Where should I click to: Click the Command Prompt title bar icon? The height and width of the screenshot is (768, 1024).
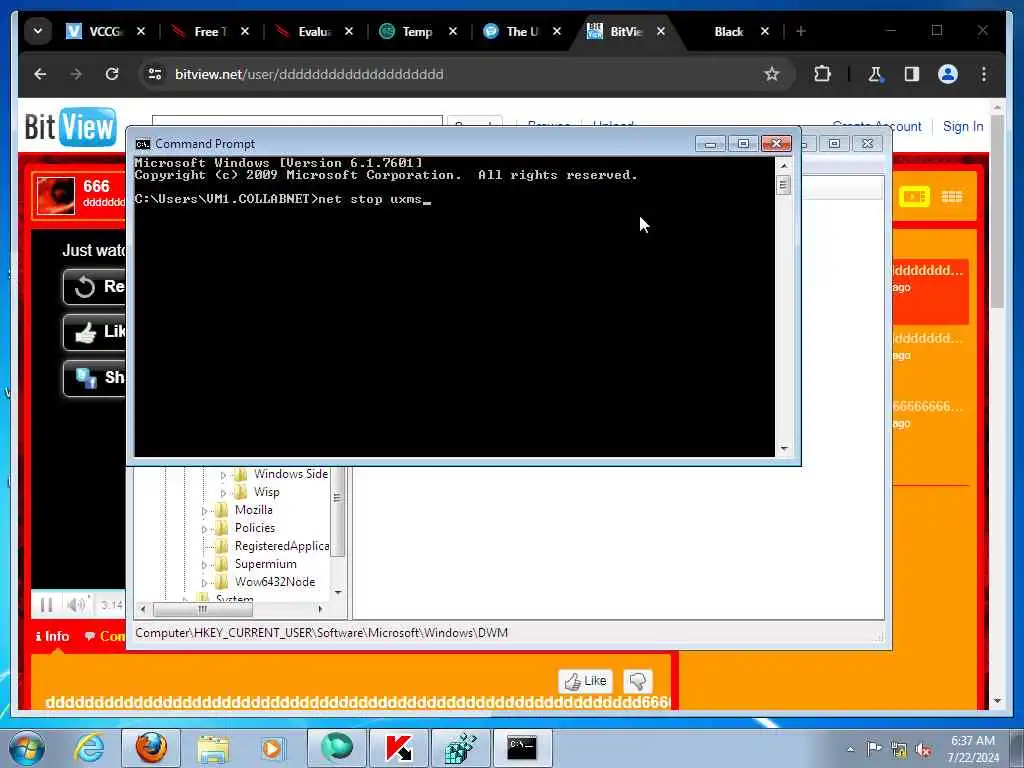[142, 144]
